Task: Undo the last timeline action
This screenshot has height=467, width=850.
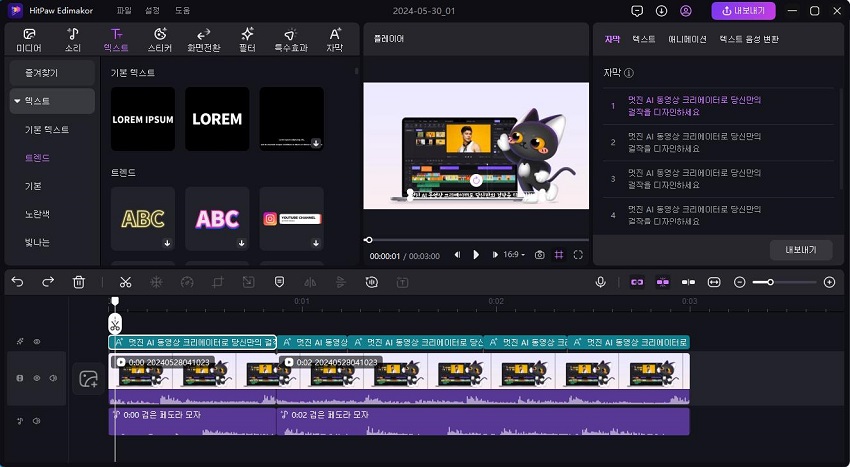Action: (17, 282)
